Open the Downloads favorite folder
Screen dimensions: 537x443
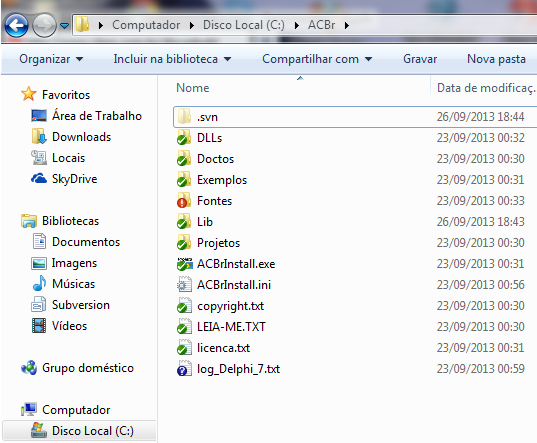(82, 137)
